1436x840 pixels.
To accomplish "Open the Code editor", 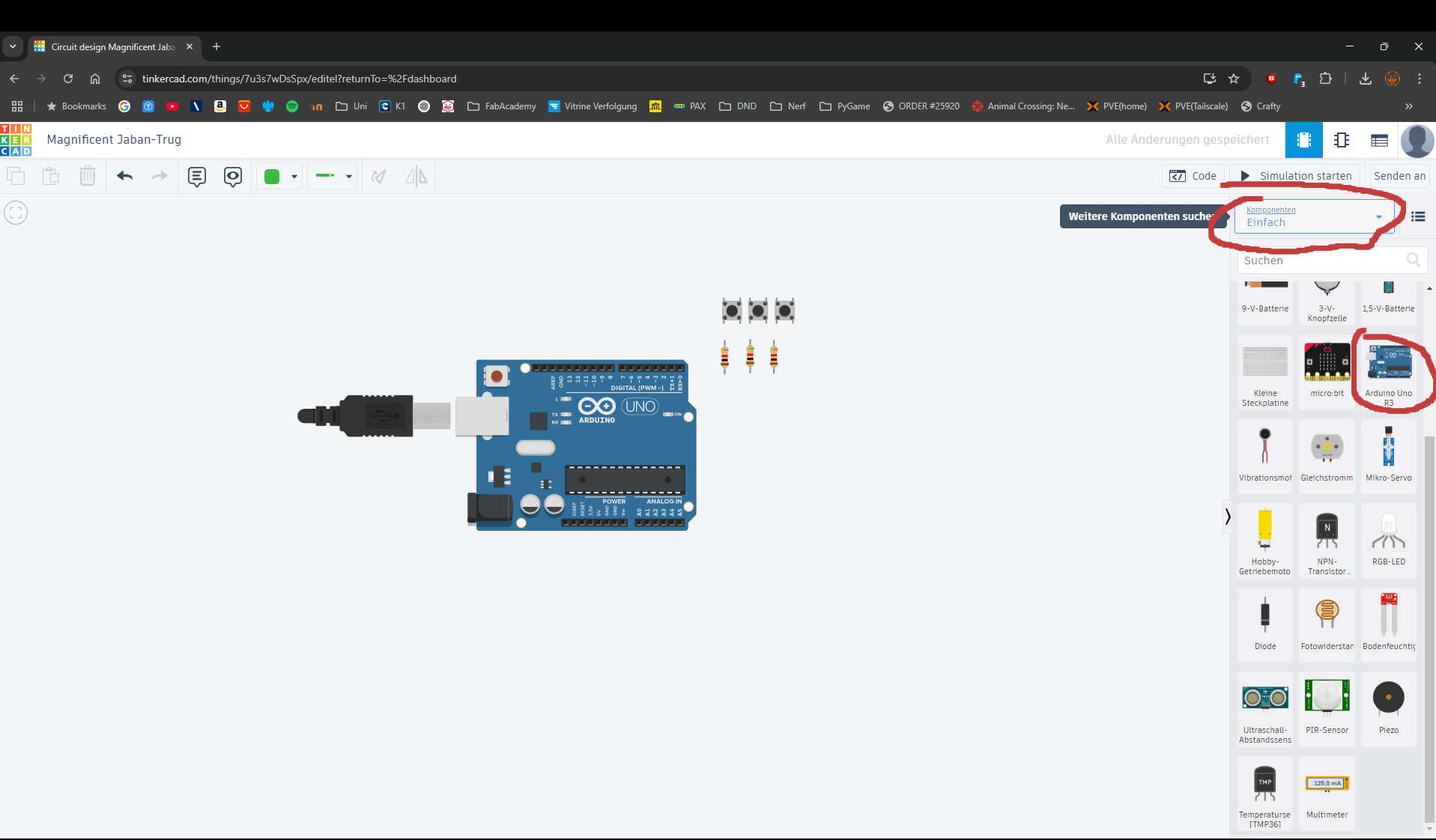I will click(x=1193, y=176).
